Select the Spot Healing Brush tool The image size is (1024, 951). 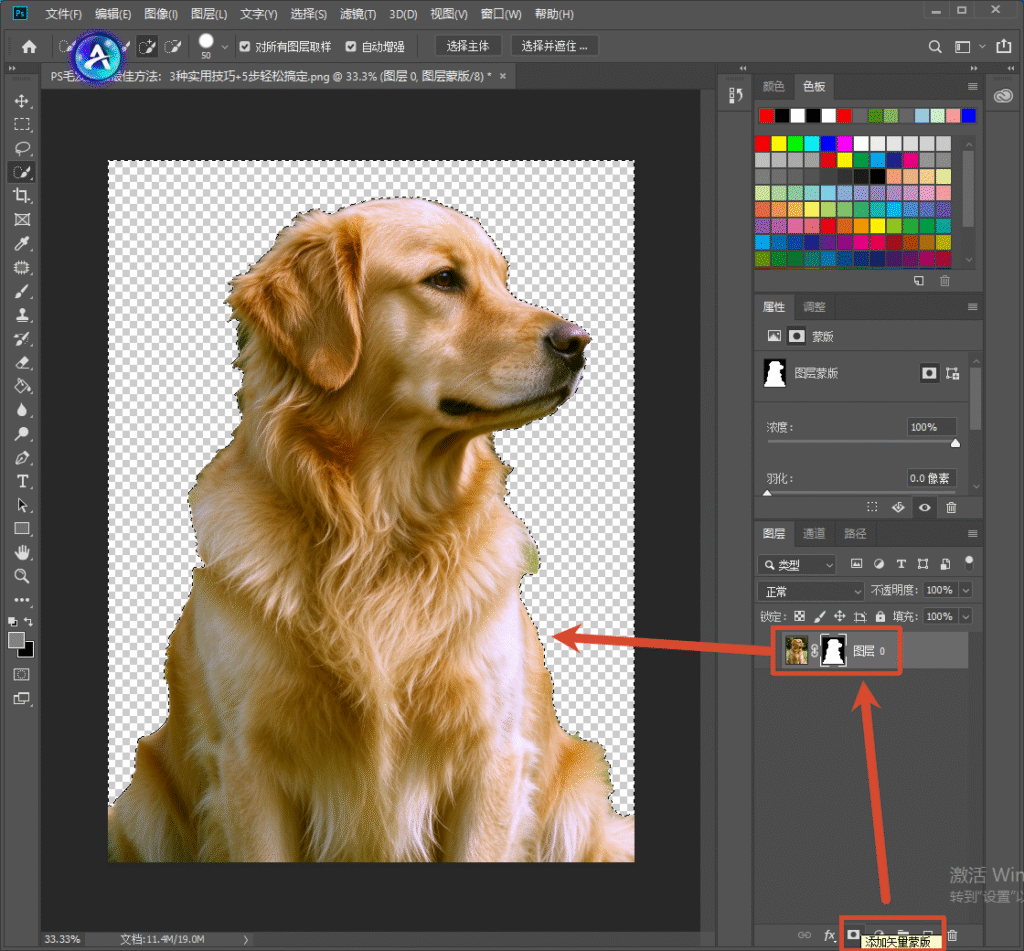[x=22, y=267]
